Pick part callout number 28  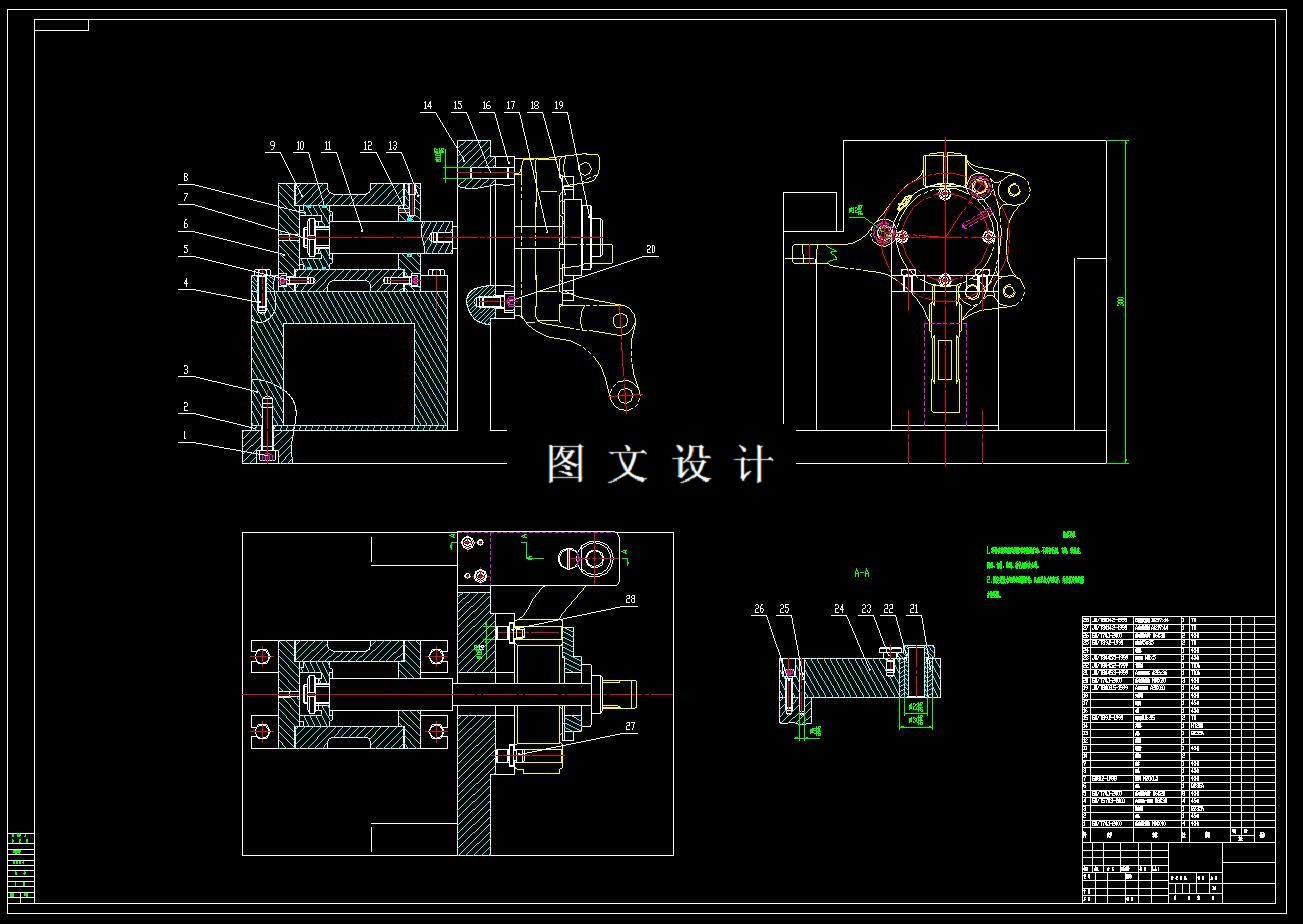tap(630, 600)
